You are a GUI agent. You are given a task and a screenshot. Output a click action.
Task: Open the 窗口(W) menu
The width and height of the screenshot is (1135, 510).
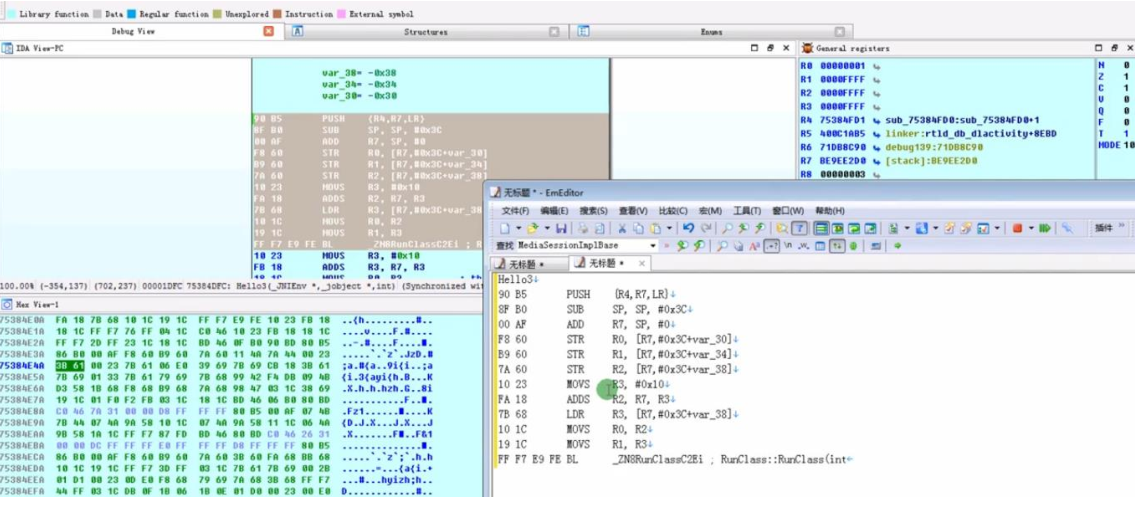coord(788,211)
